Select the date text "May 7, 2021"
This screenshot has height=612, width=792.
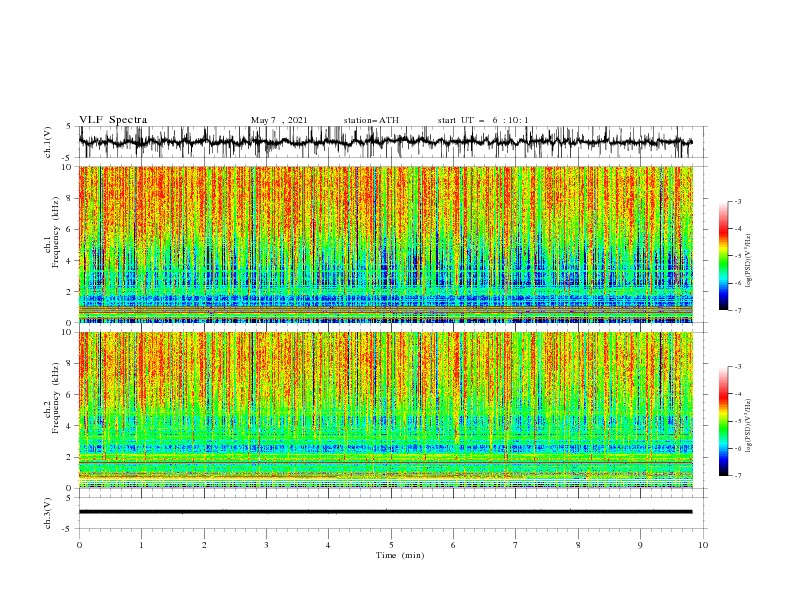(279, 120)
